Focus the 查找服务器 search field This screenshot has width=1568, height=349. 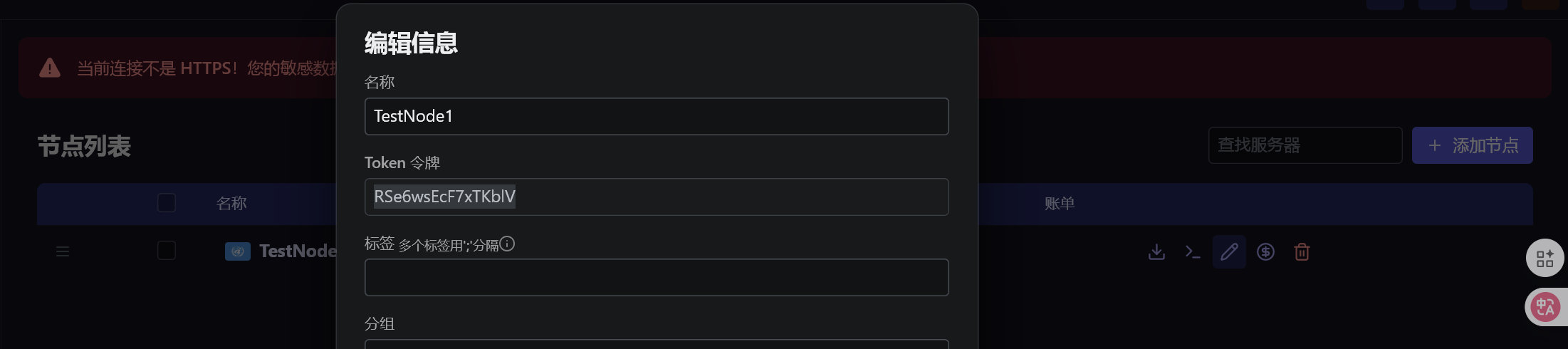click(1305, 145)
